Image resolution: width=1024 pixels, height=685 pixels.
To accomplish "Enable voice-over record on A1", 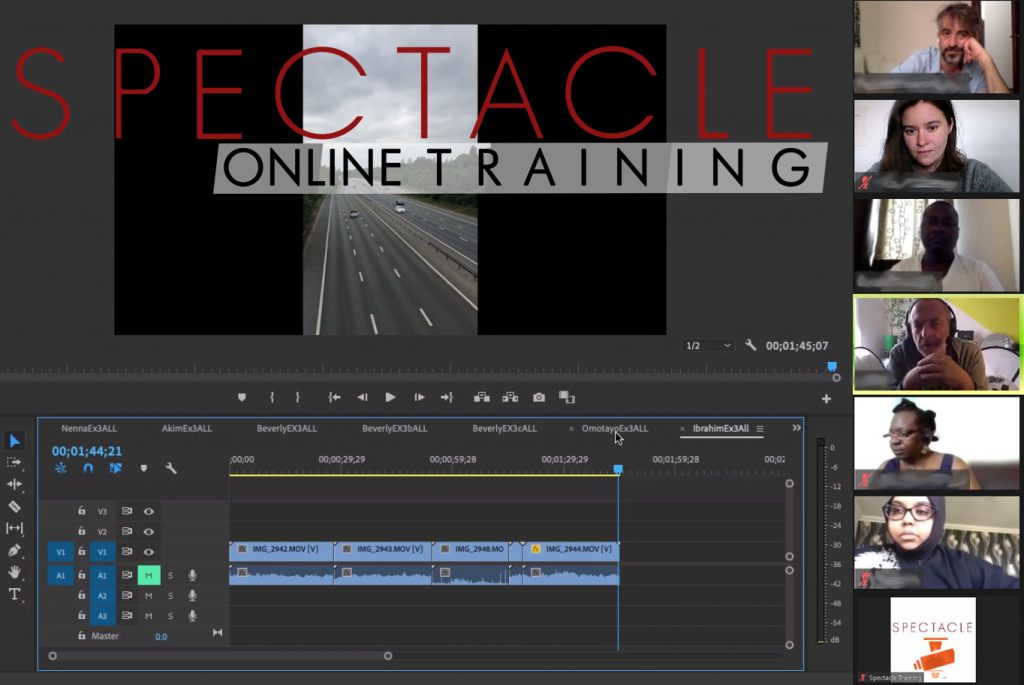I will tap(192, 575).
